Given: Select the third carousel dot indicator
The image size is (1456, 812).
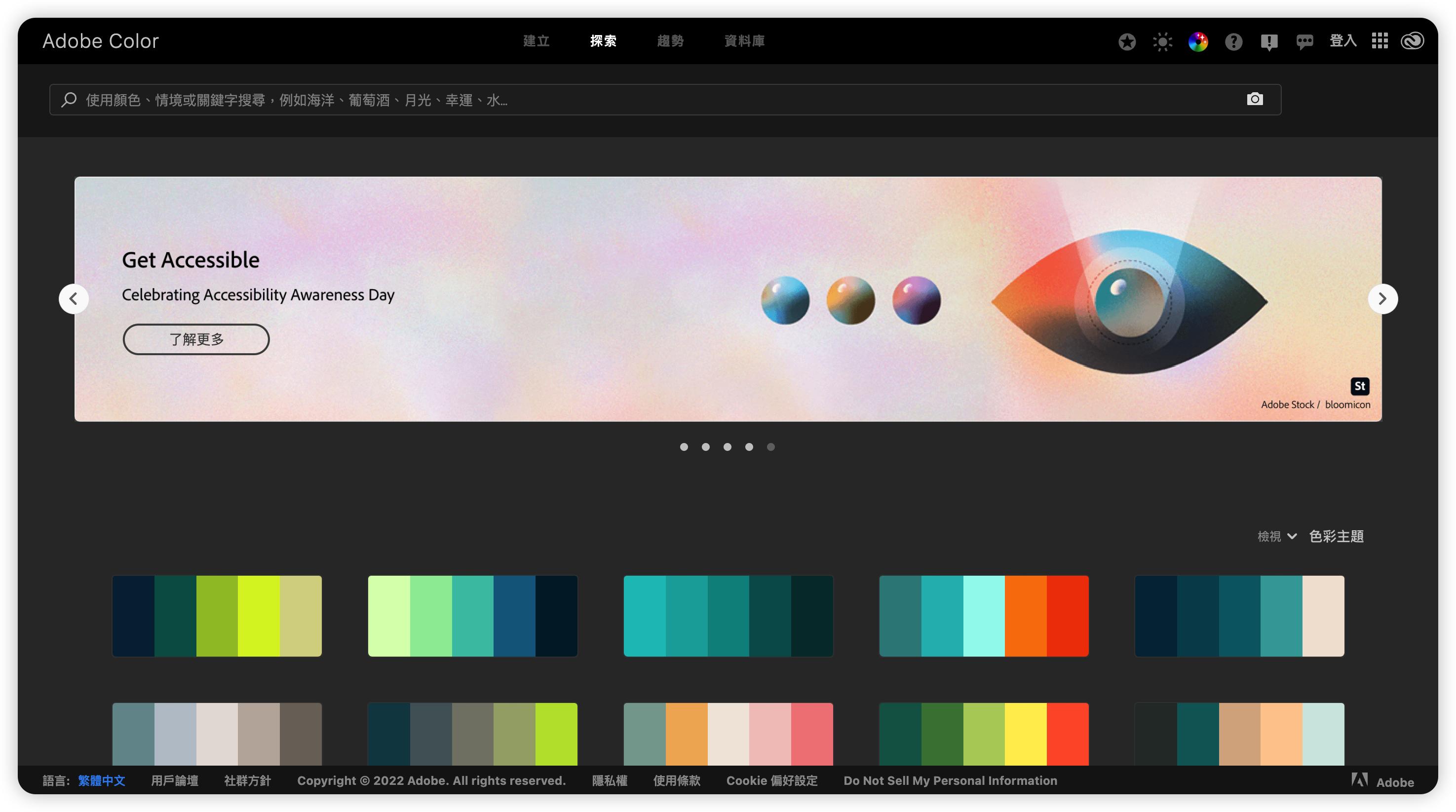Looking at the screenshot, I should [x=728, y=446].
